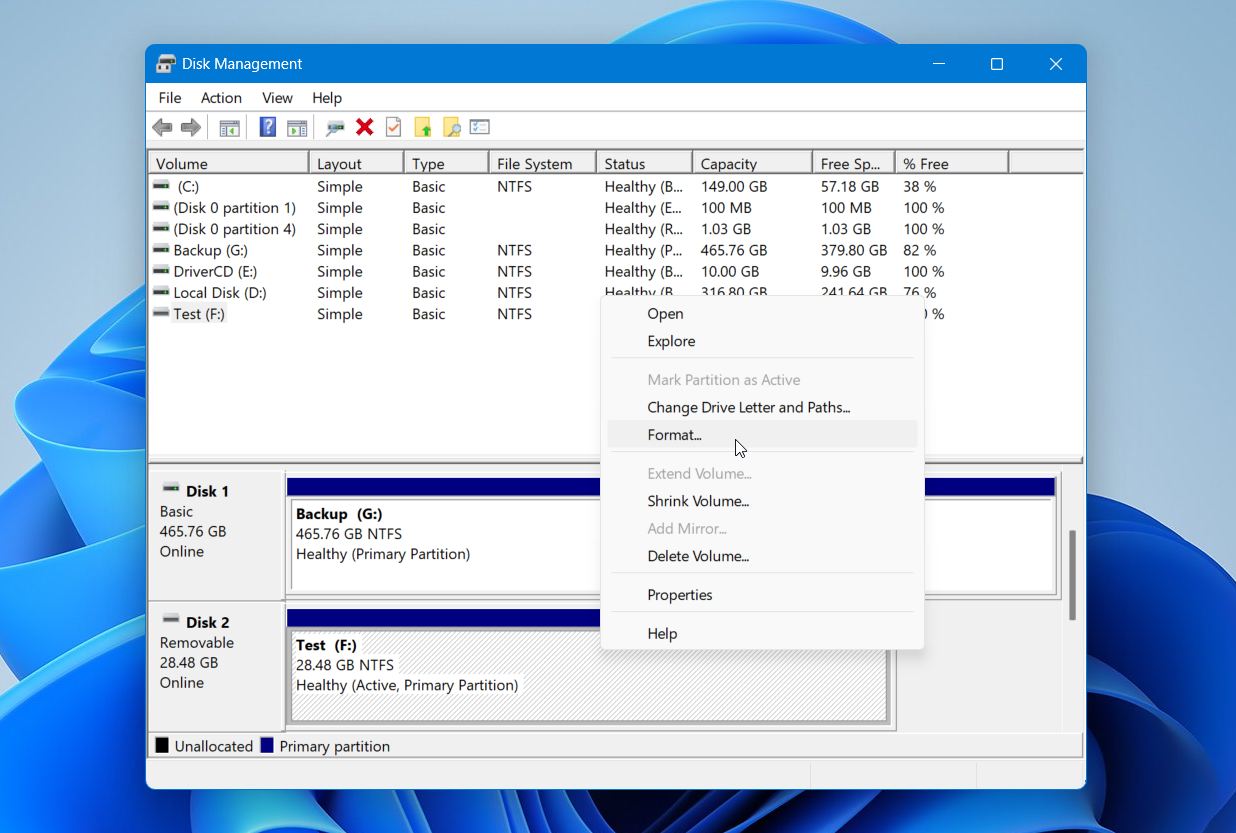This screenshot has width=1236, height=833.
Task: Sort by the File System column header
Action: [x=543, y=163]
